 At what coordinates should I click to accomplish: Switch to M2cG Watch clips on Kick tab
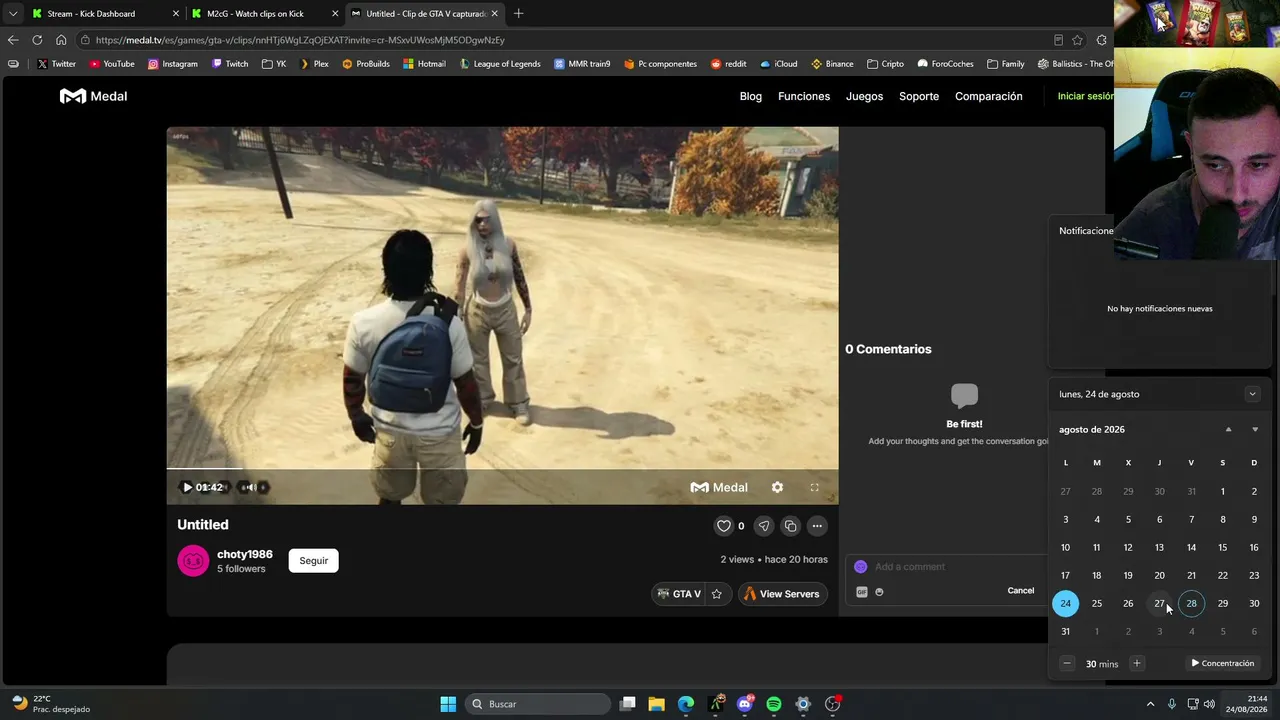(x=264, y=14)
